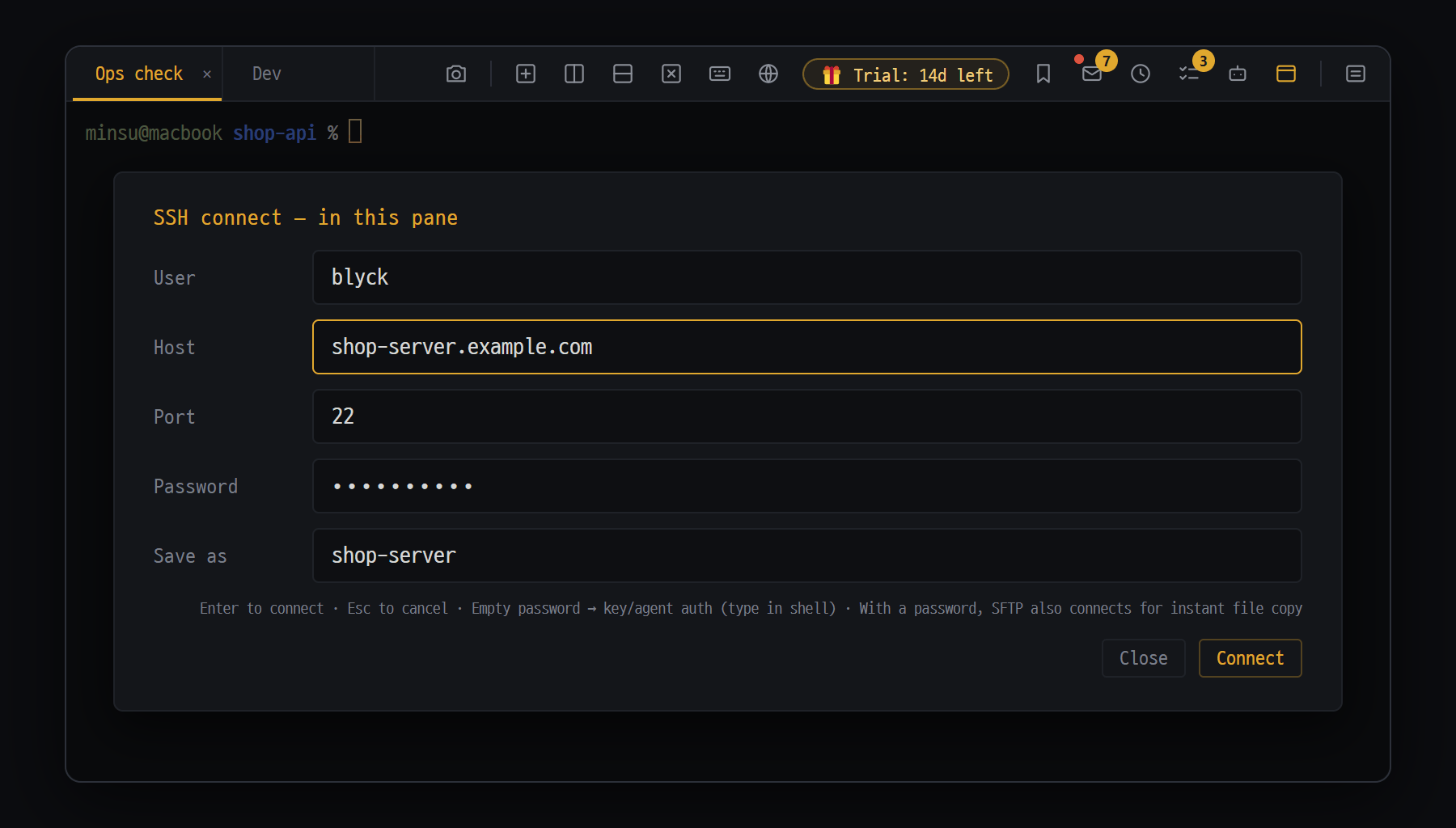1456x828 pixels.
Task: Split pane horizontally via rows icon
Action: click(623, 74)
